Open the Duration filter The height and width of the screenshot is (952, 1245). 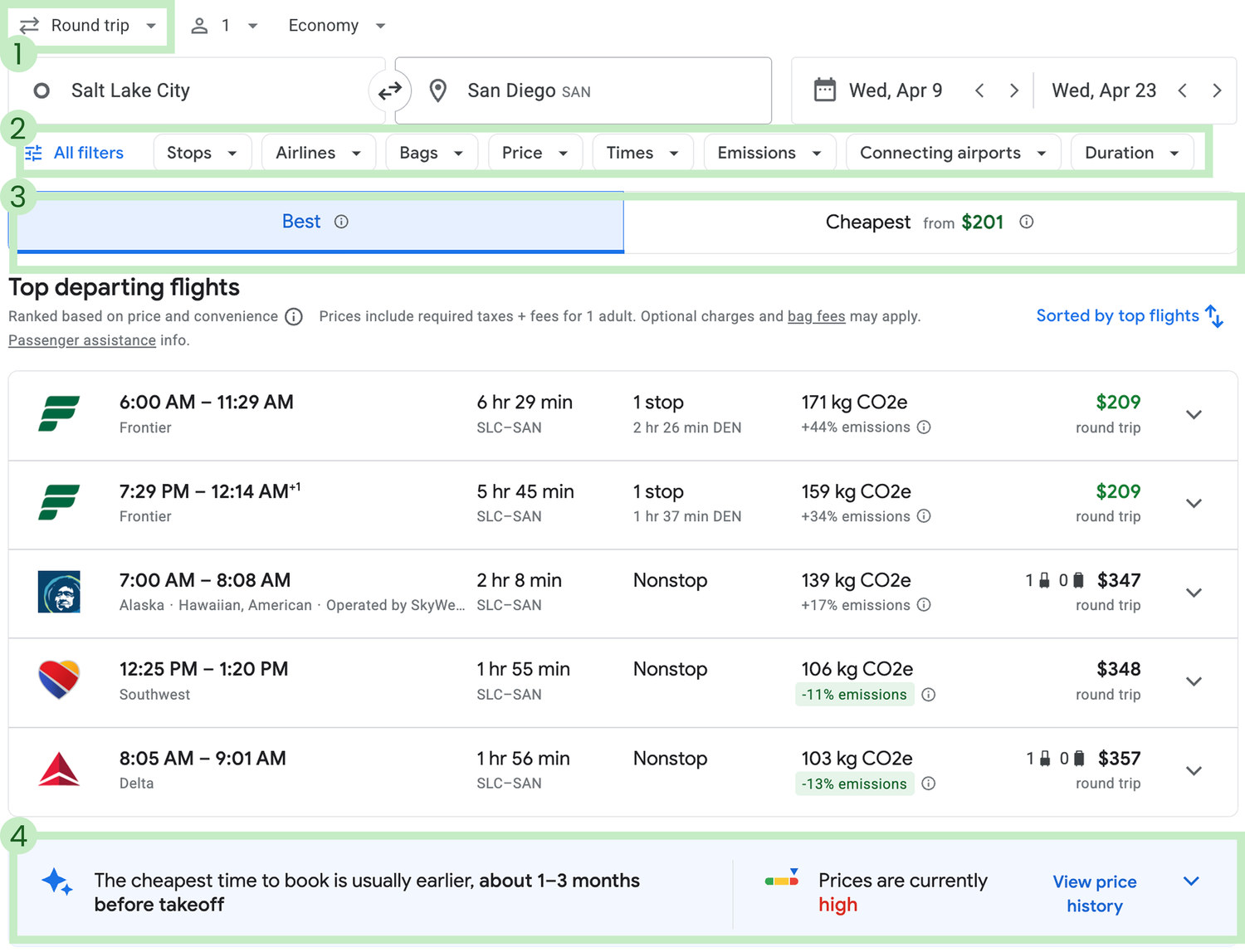click(x=1133, y=153)
